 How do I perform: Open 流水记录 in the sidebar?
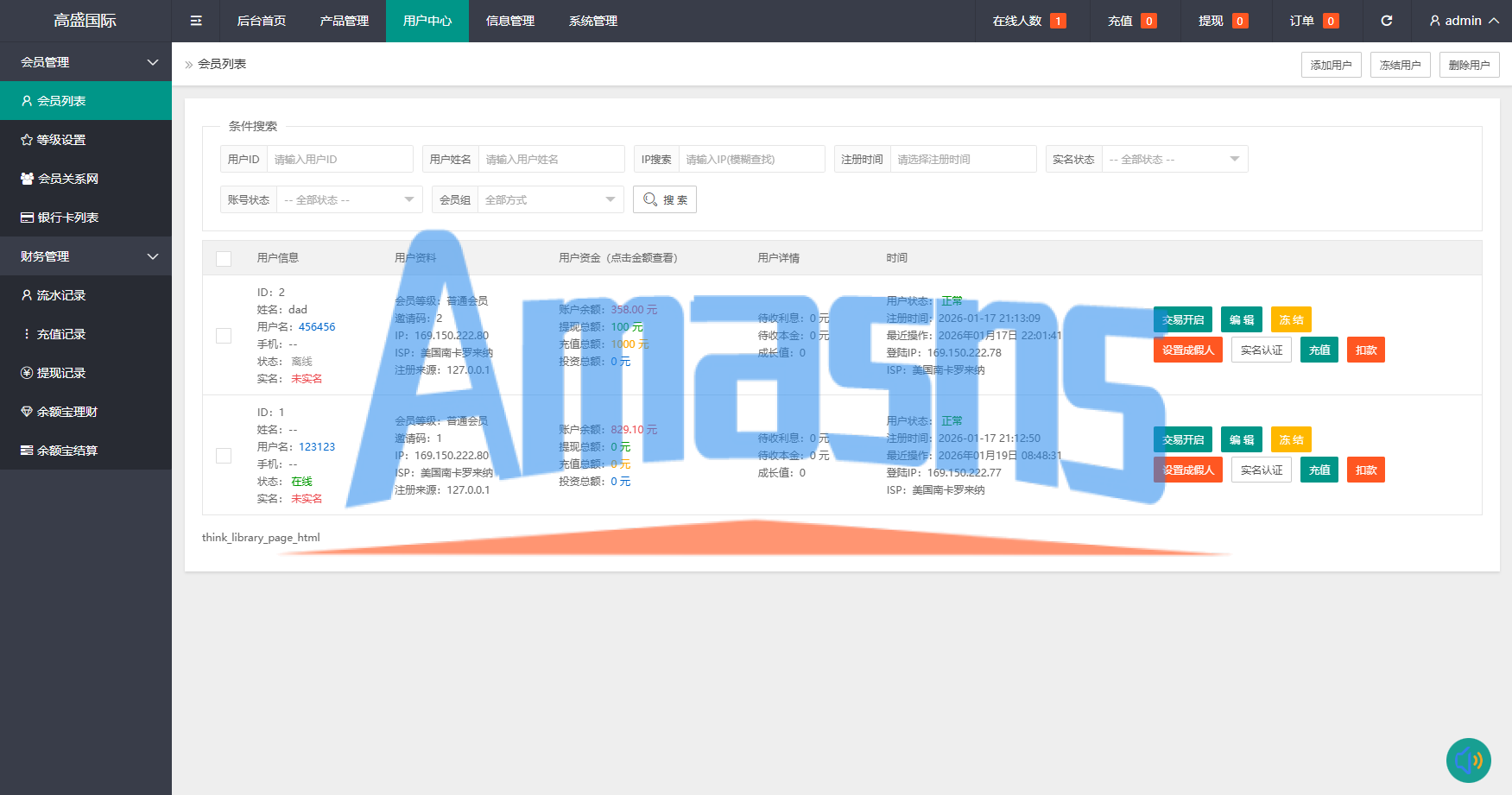85,295
